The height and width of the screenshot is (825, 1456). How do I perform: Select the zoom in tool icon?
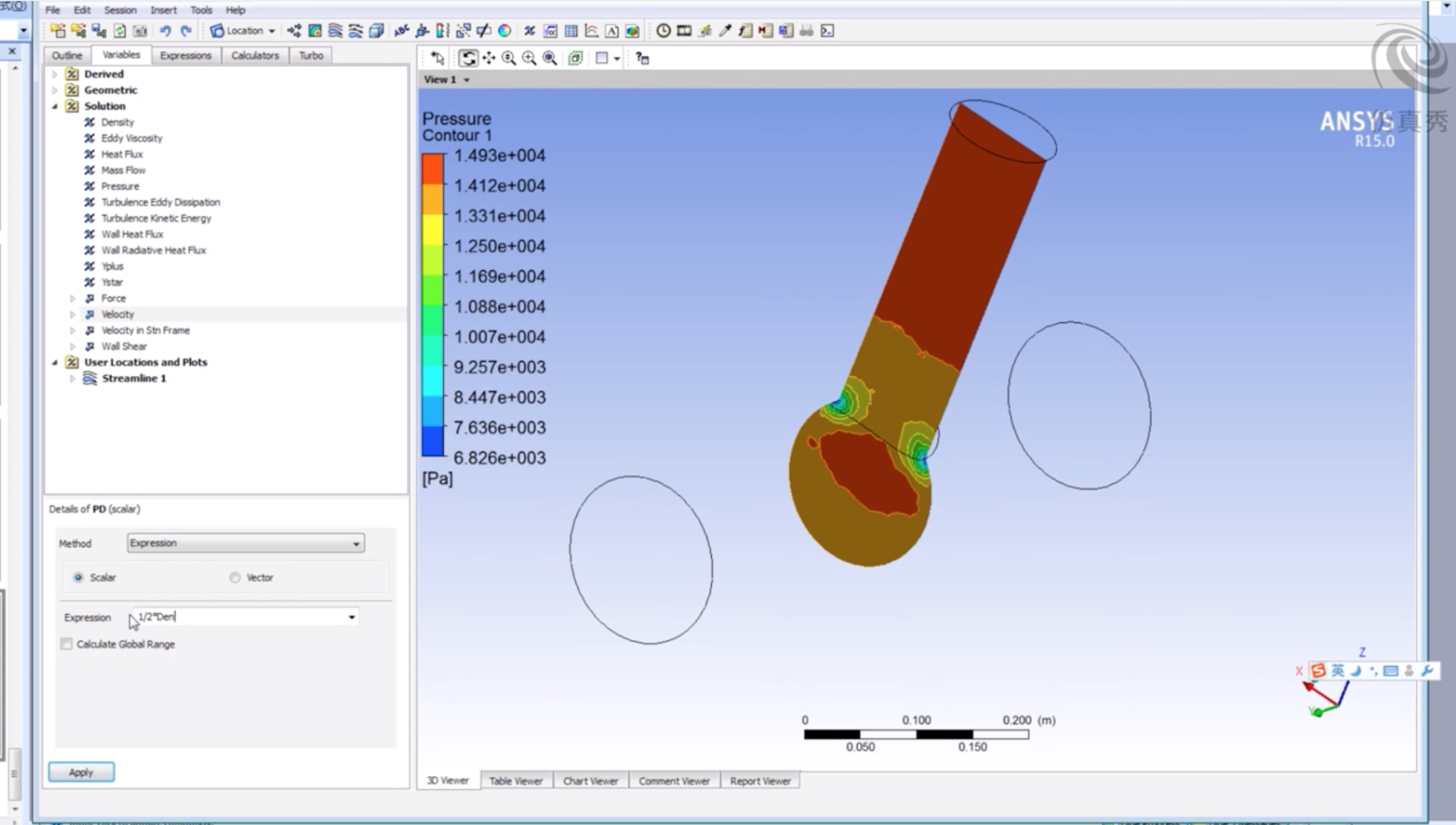[x=528, y=58]
